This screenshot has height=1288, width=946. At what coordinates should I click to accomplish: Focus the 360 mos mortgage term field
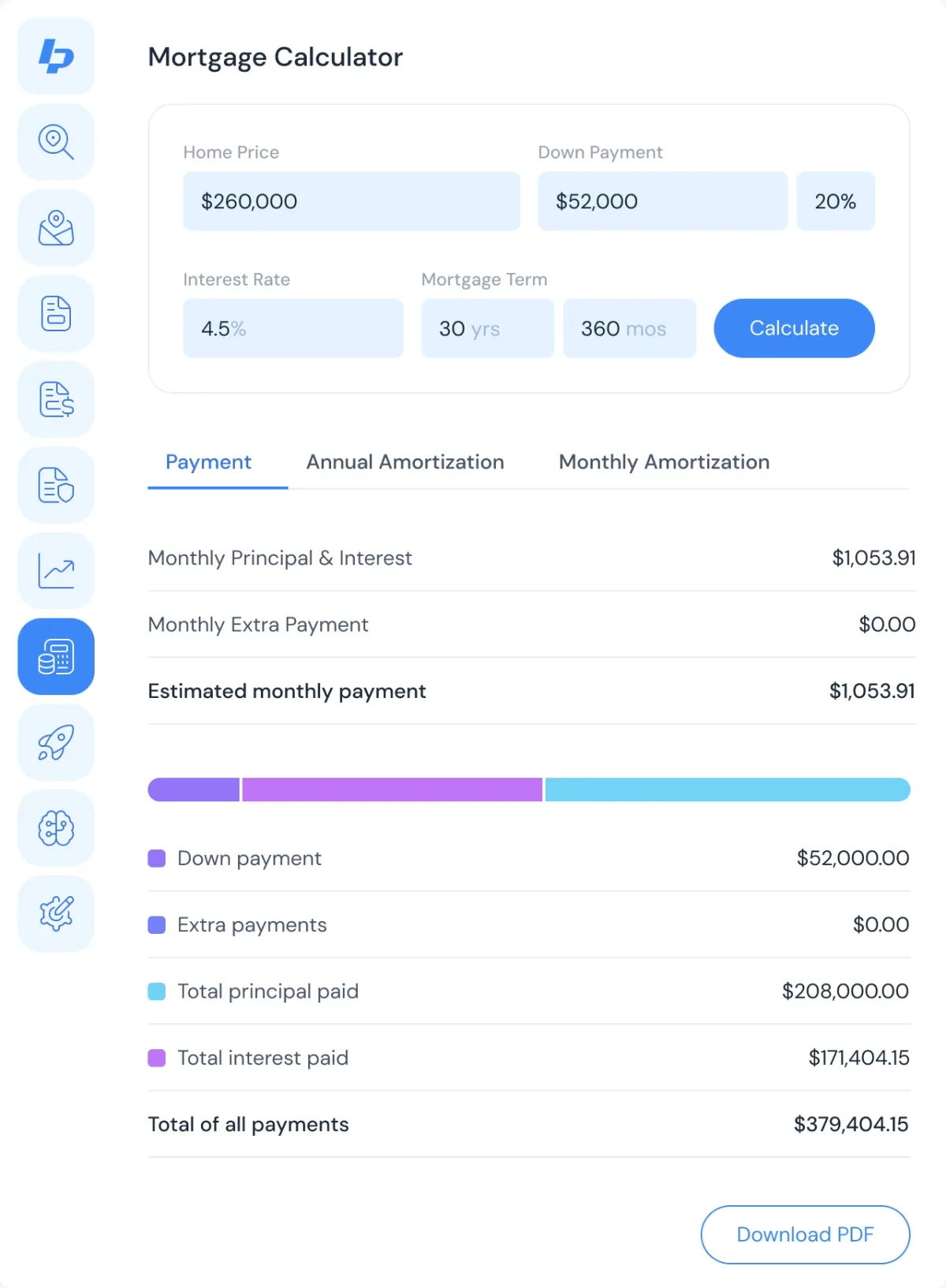coord(629,328)
